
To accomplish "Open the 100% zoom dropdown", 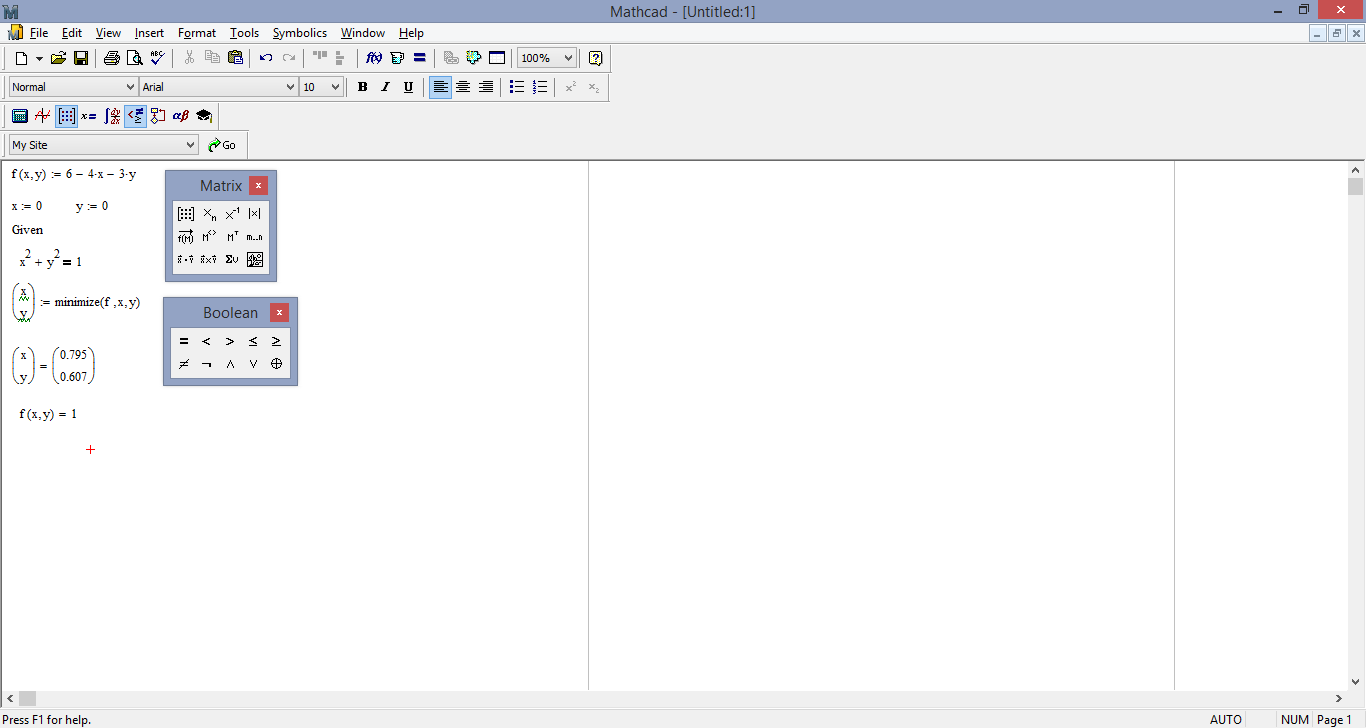I will click(569, 58).
